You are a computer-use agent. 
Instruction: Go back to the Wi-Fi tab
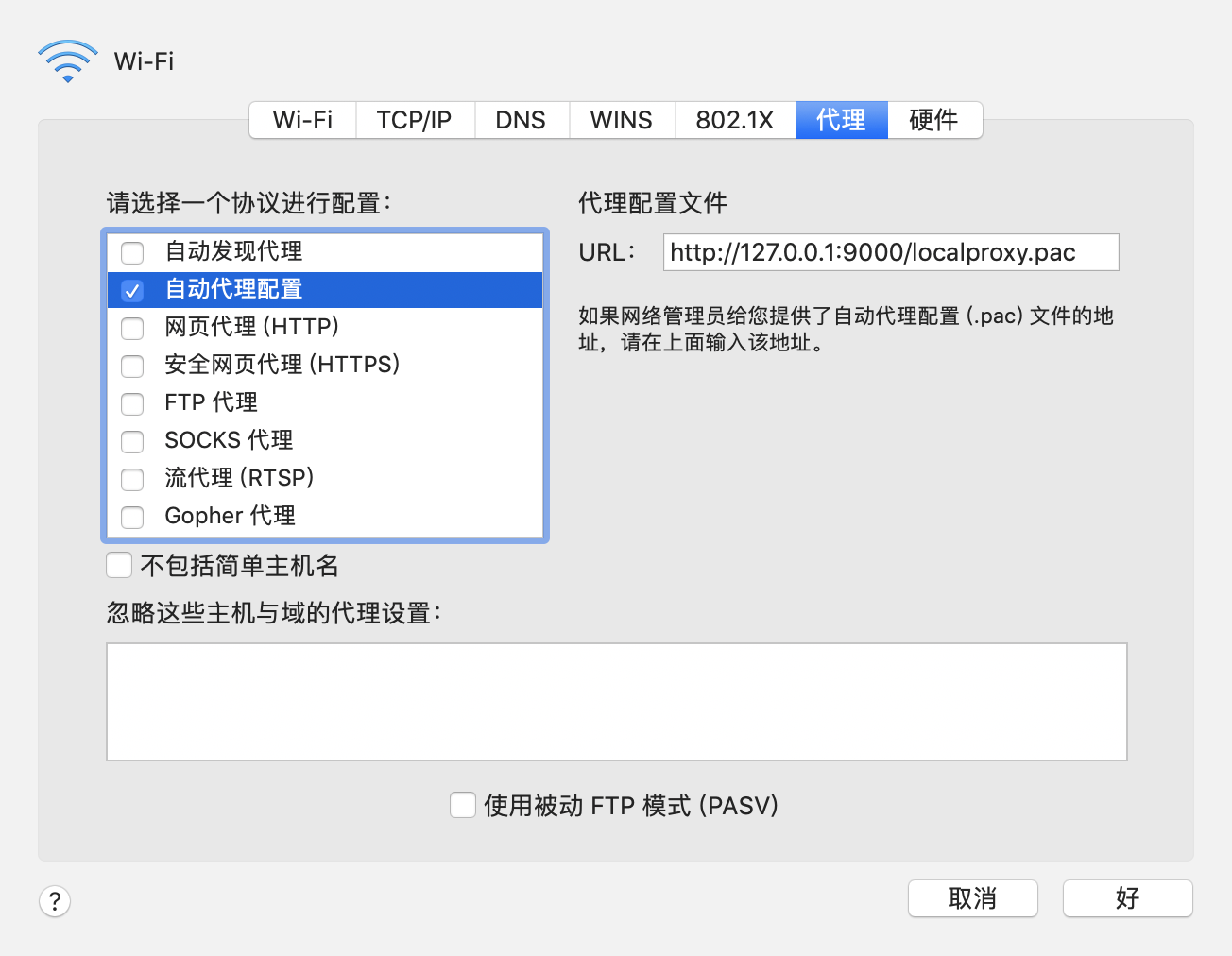[x=301, y=120]
